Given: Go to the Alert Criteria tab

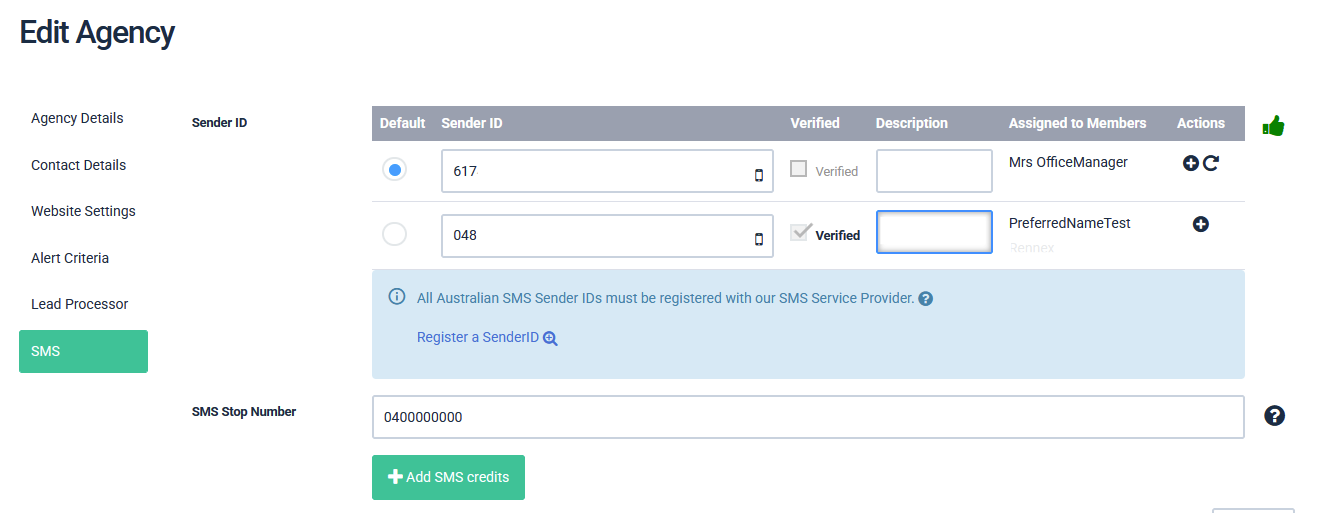Looking at the screenshot, I should [x=70, y=258].
